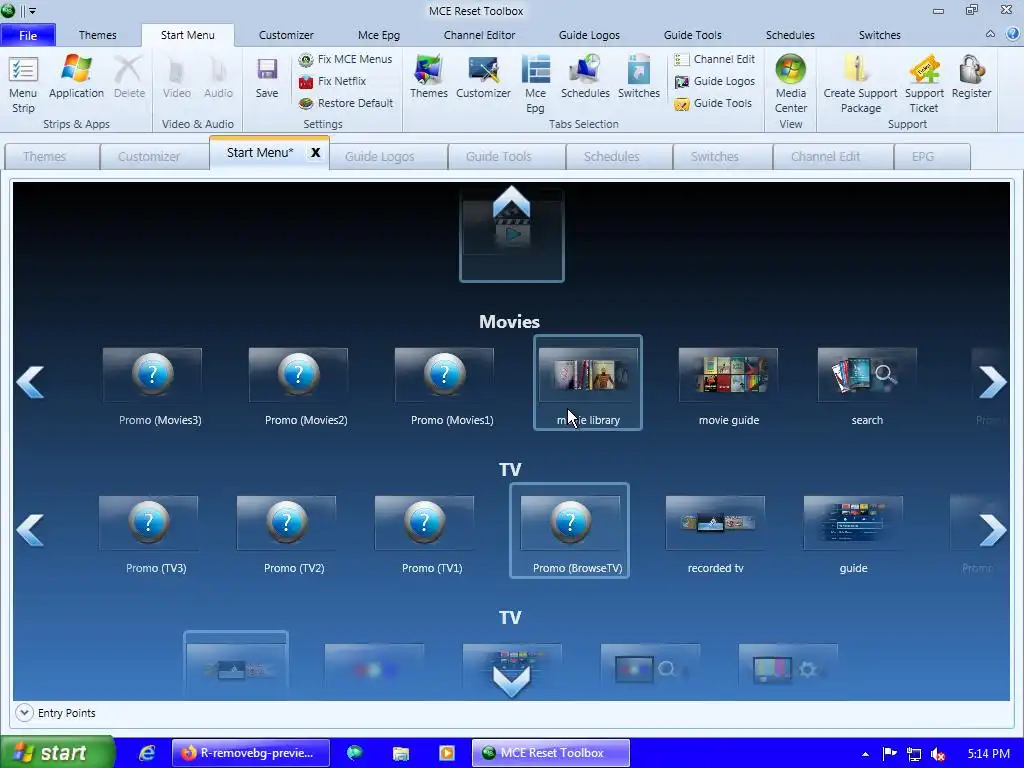Select Promo (Movies2) tile
The image size is (1024, 768).
coord(299,387)
